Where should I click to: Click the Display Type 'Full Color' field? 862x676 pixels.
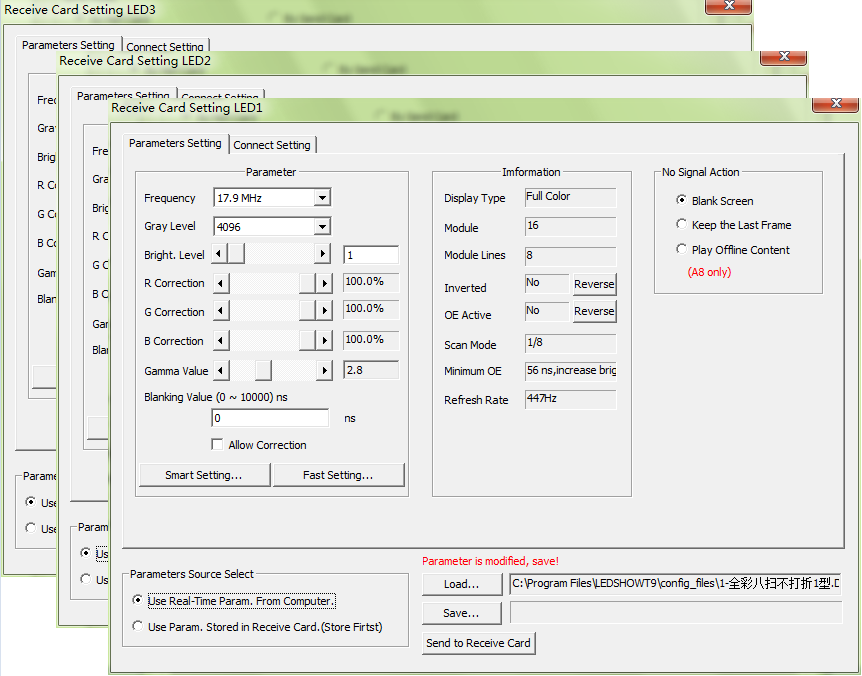click(x=571, y=197)
